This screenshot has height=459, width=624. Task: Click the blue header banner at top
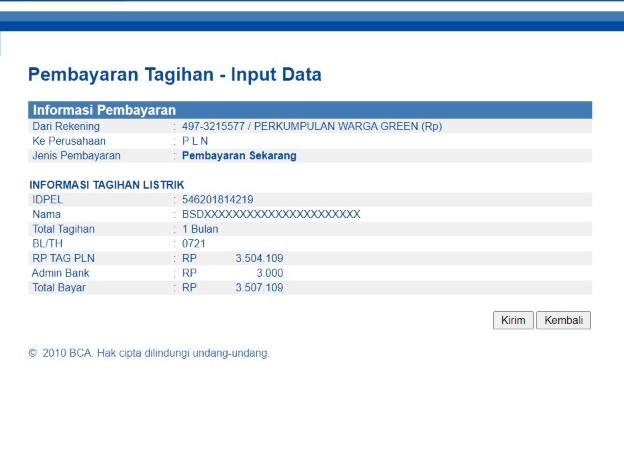pyautogui.click(x=312, y=18)
